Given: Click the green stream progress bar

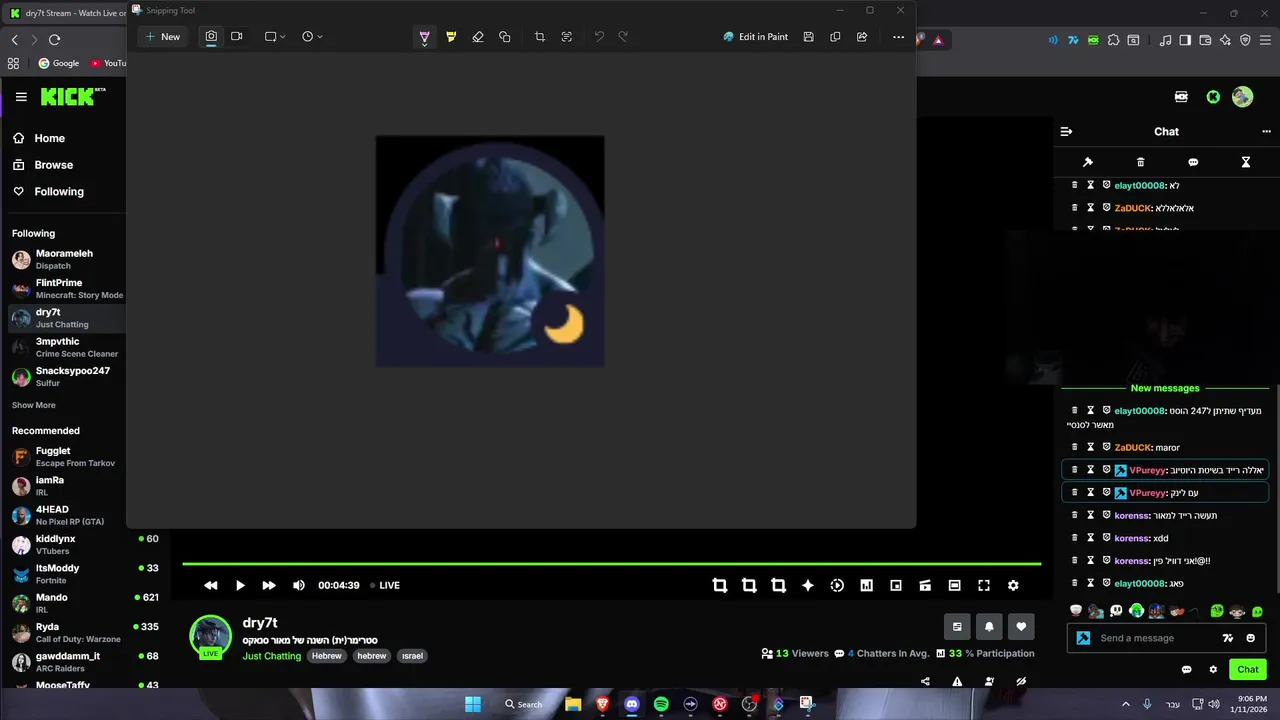Looking at the screenshot, I should pyautogui.click(x=611, y=564).
